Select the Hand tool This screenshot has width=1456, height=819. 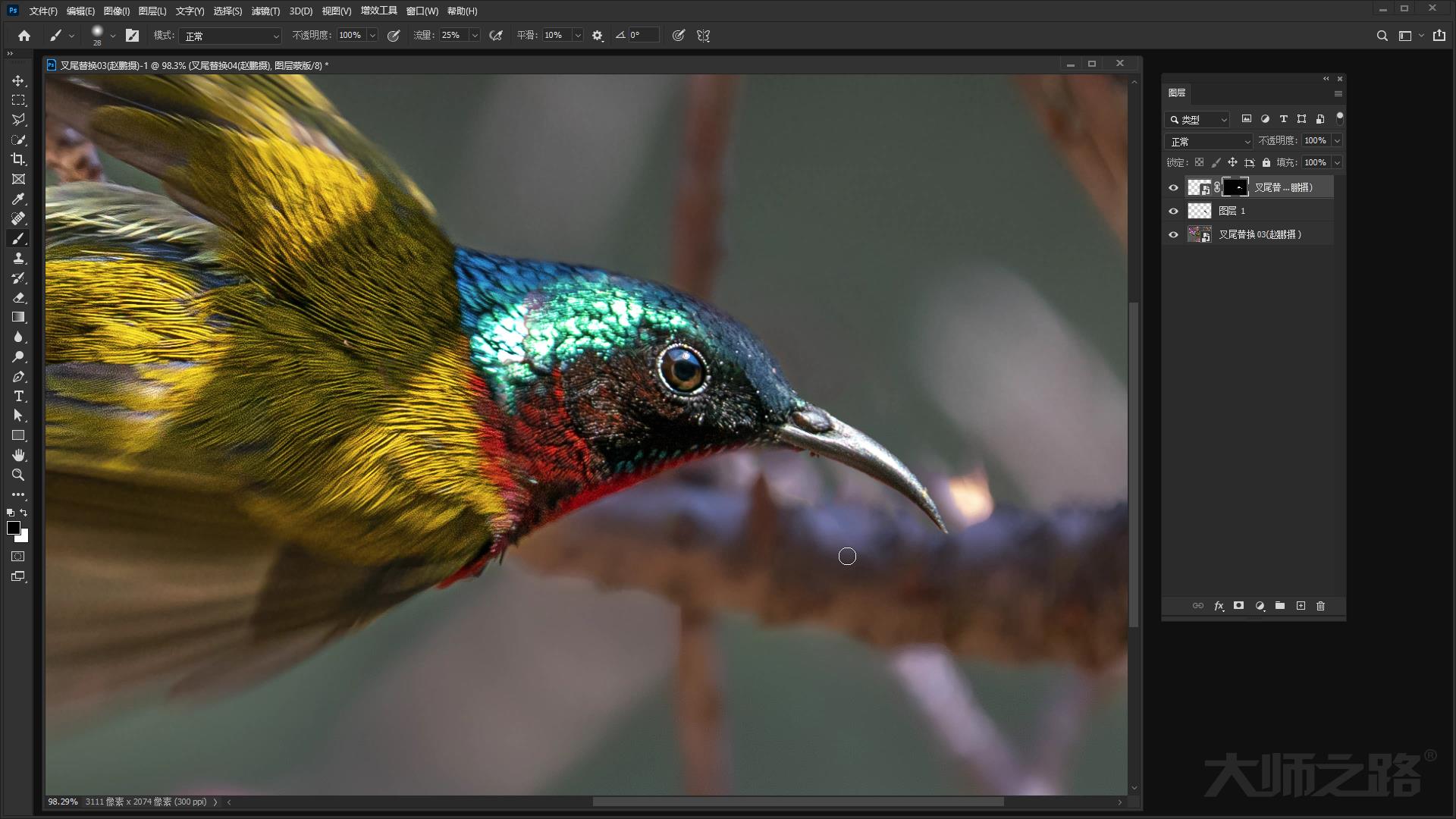[18, 455]
